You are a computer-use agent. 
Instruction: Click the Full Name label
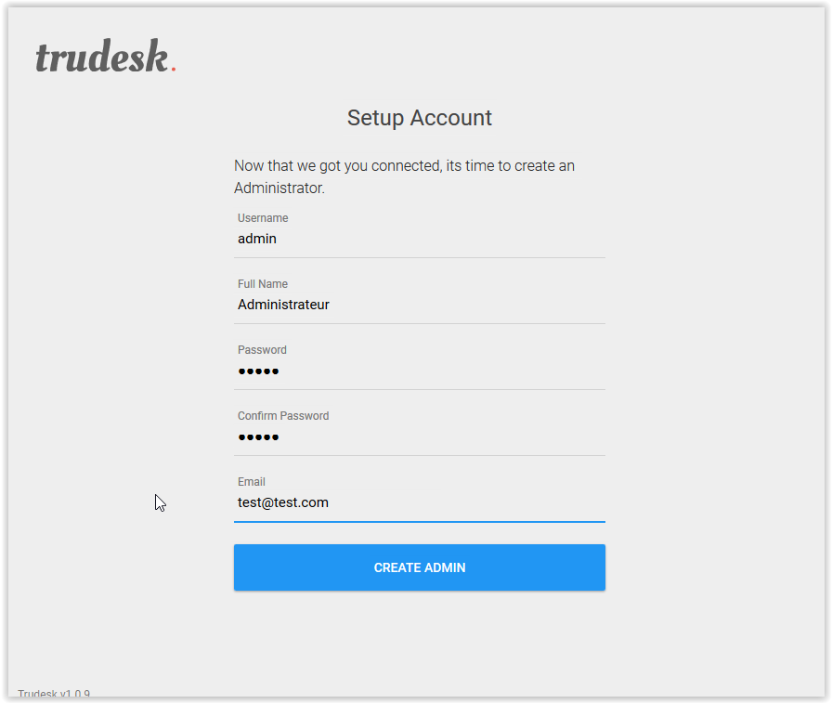[263, 284]
